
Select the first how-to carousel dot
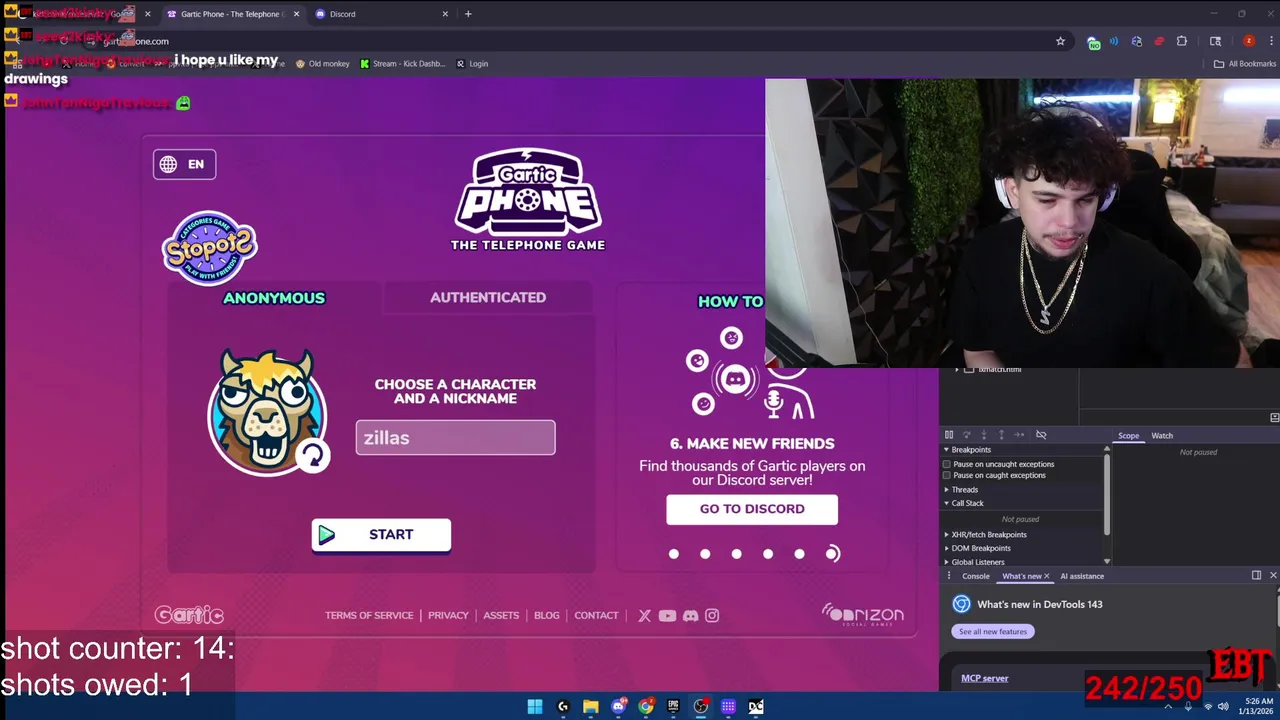(x=674, y=554)
